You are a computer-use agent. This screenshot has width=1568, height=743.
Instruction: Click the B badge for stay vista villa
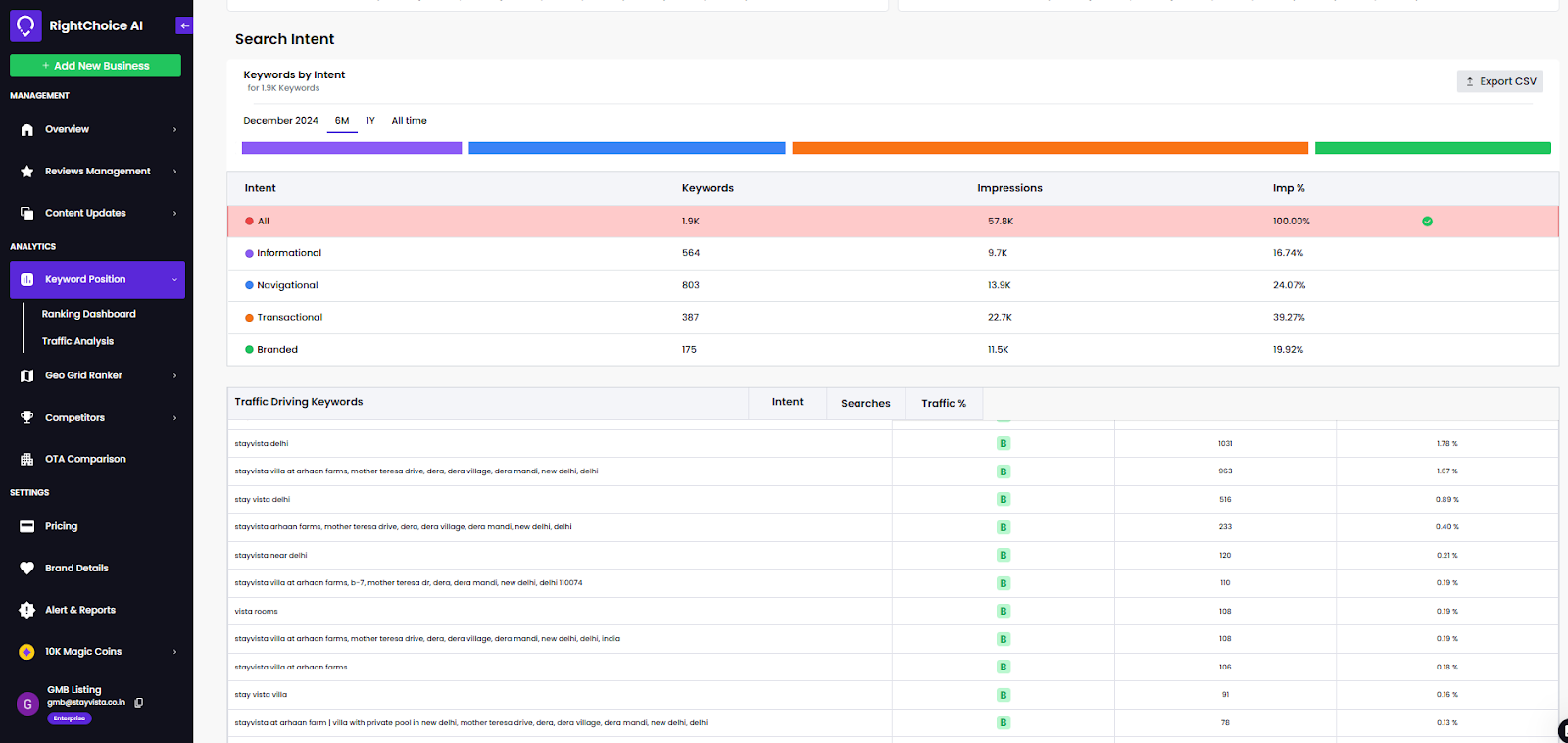[x=1004, y=695]
